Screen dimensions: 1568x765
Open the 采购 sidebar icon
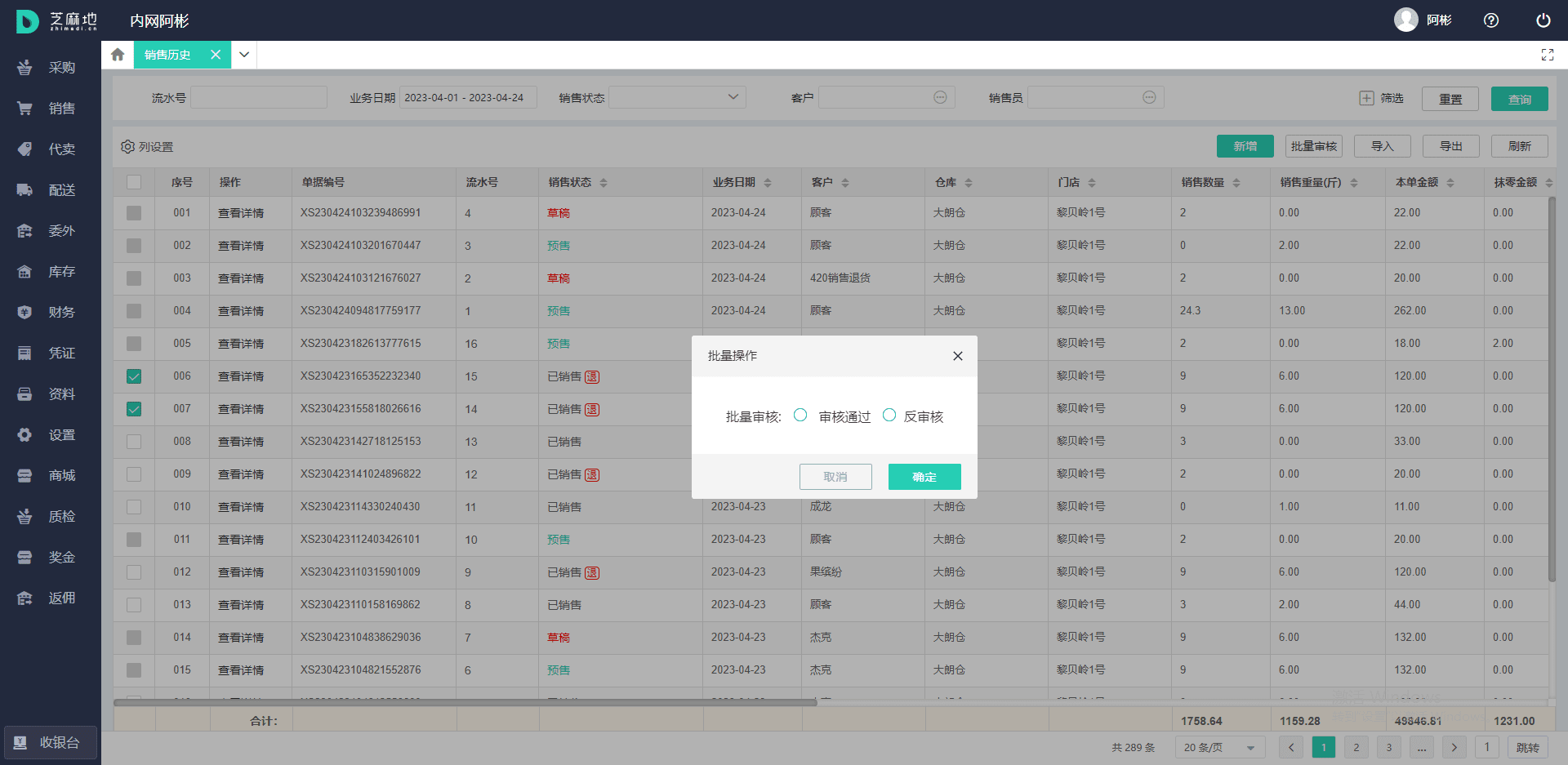pos(24,67)
